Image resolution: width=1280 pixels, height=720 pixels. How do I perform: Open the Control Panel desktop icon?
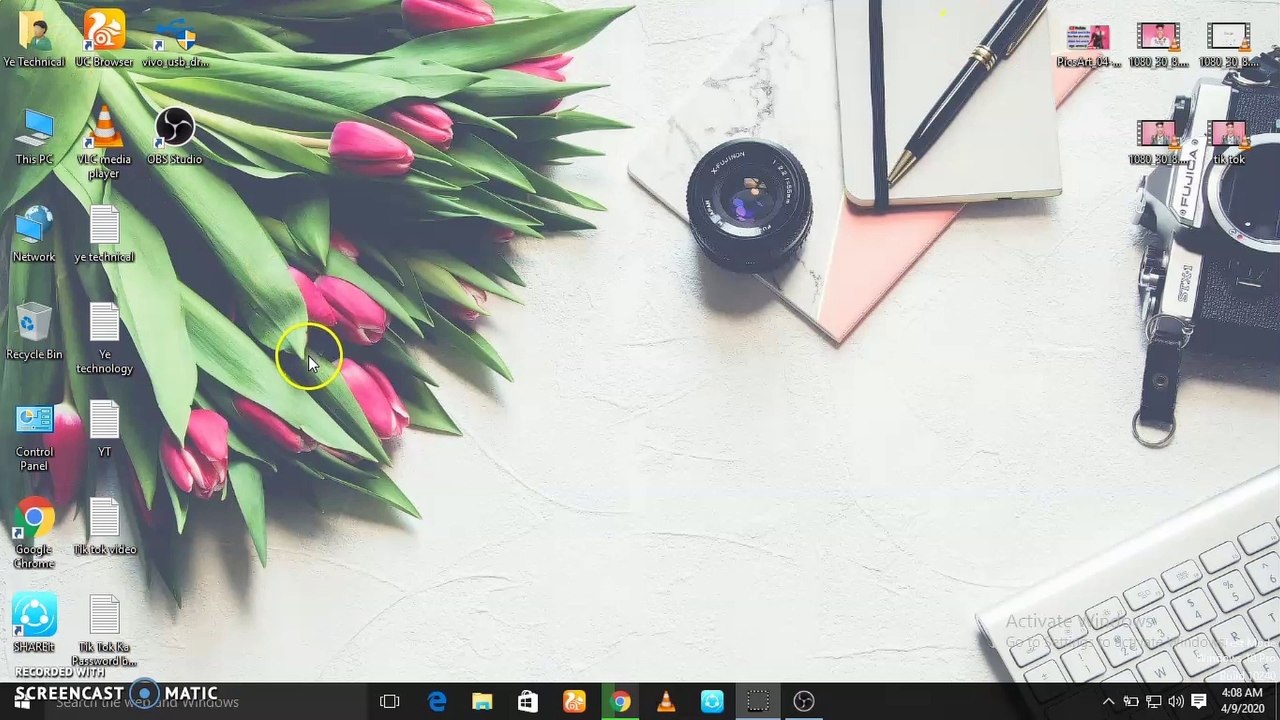[34, 436]
